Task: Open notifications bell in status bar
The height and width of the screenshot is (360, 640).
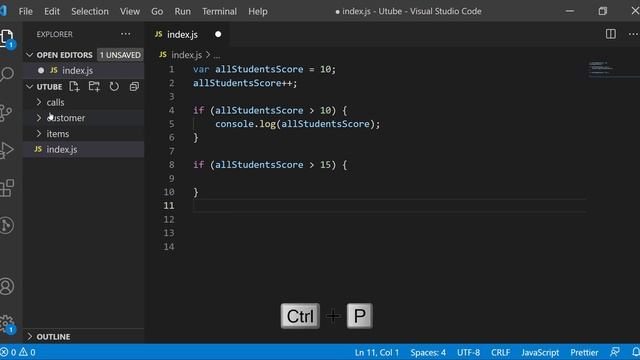Action: point(636,352)
